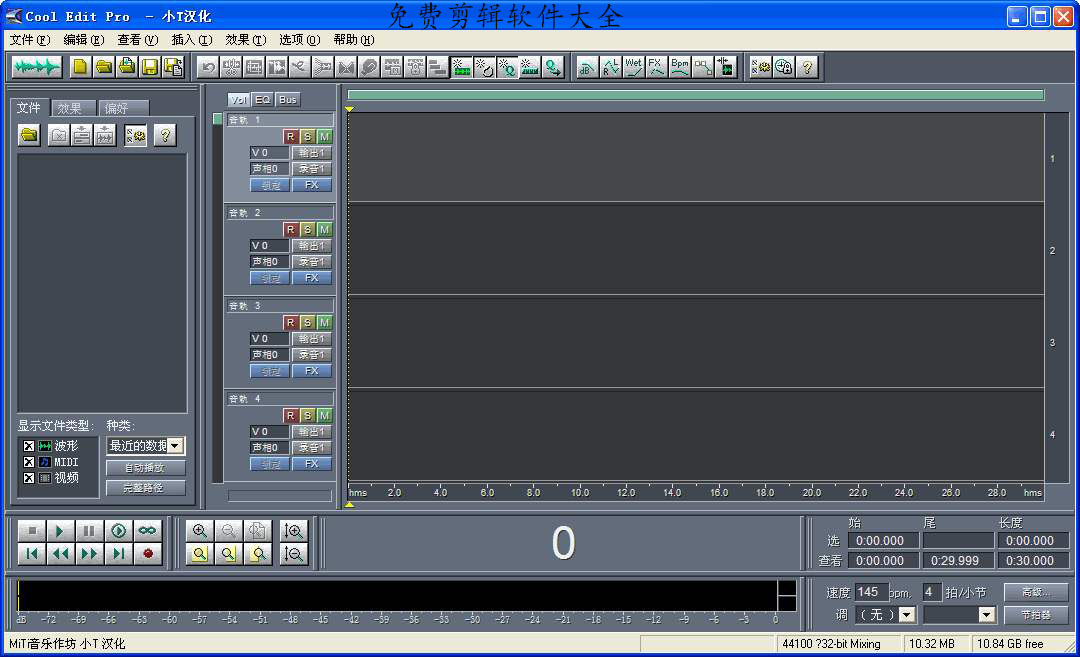
Task: Toggle the FX parameter envelope icon
Action: [656, 67]
